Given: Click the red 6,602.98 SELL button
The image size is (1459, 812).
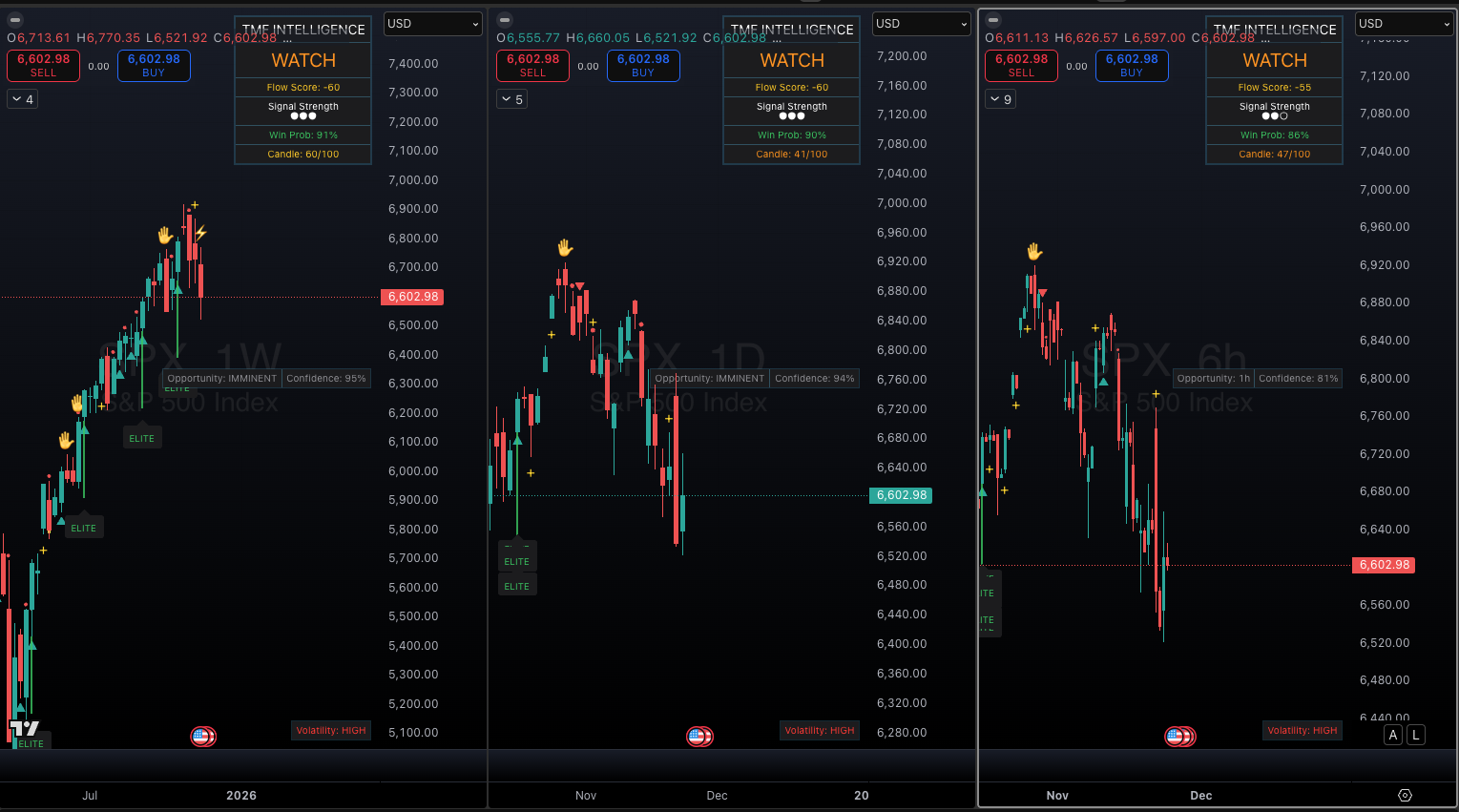Looking at the screenshot, I should tap(43, 66).
